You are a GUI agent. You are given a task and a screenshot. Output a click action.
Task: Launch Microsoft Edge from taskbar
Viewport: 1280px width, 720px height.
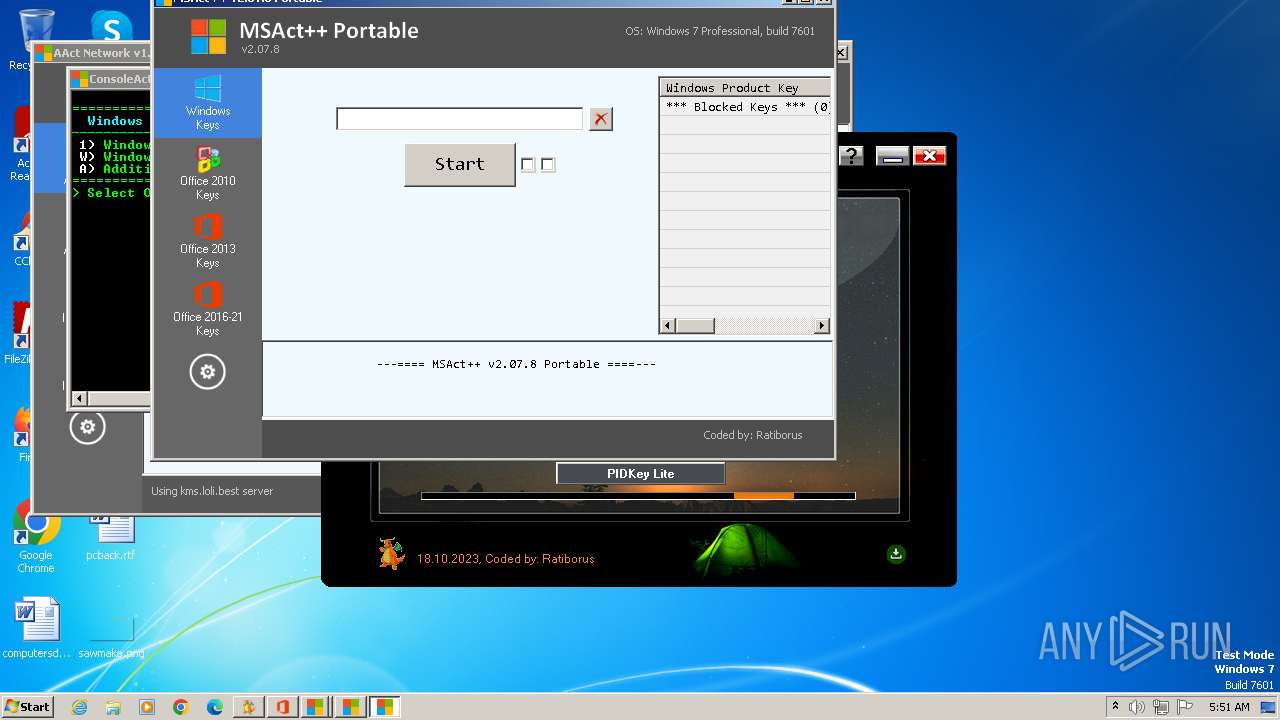(x=215, y=707)
